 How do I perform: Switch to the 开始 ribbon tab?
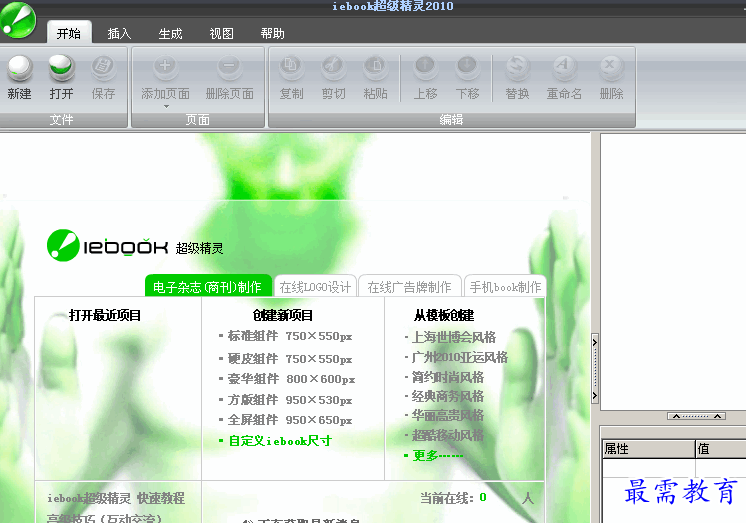(69, 33)
